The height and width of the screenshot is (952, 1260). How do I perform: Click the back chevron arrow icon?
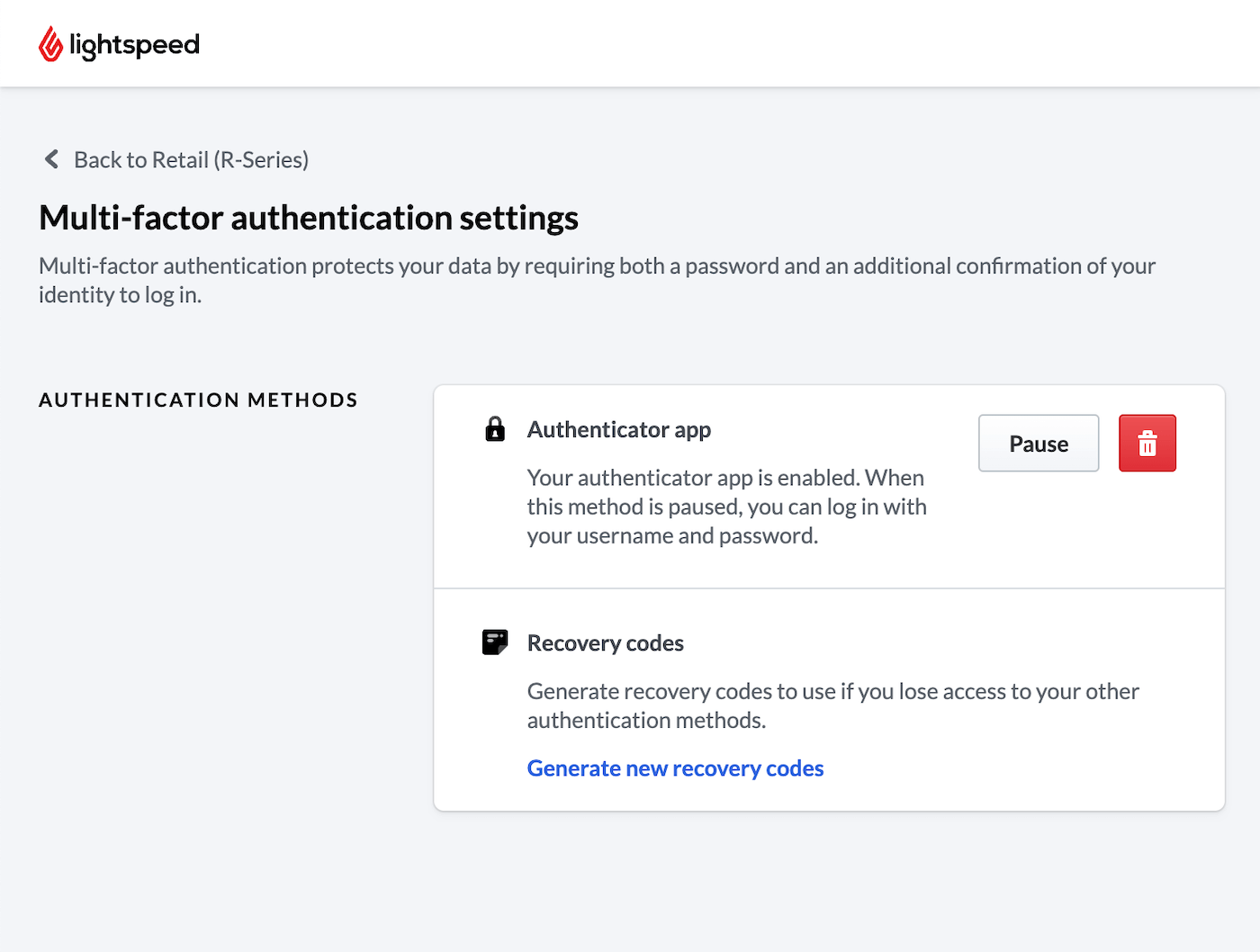(x=51, y=159)
